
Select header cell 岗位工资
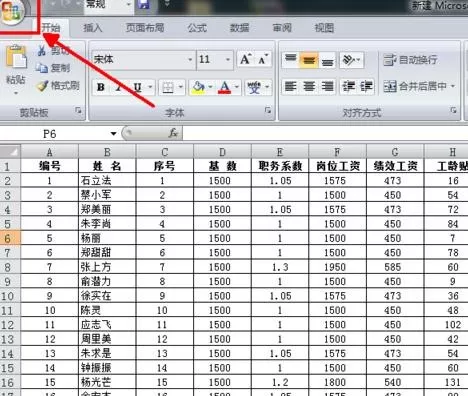tap(337, 166)
